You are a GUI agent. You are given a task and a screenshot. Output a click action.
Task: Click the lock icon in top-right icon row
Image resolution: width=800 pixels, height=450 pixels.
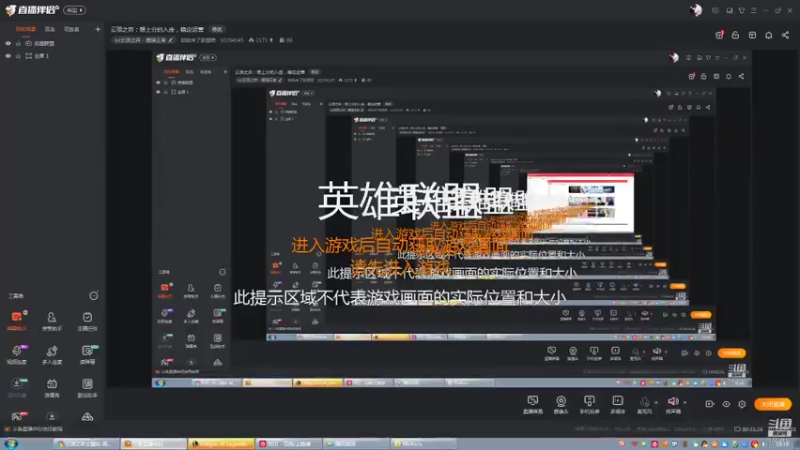tap(735, 35)
